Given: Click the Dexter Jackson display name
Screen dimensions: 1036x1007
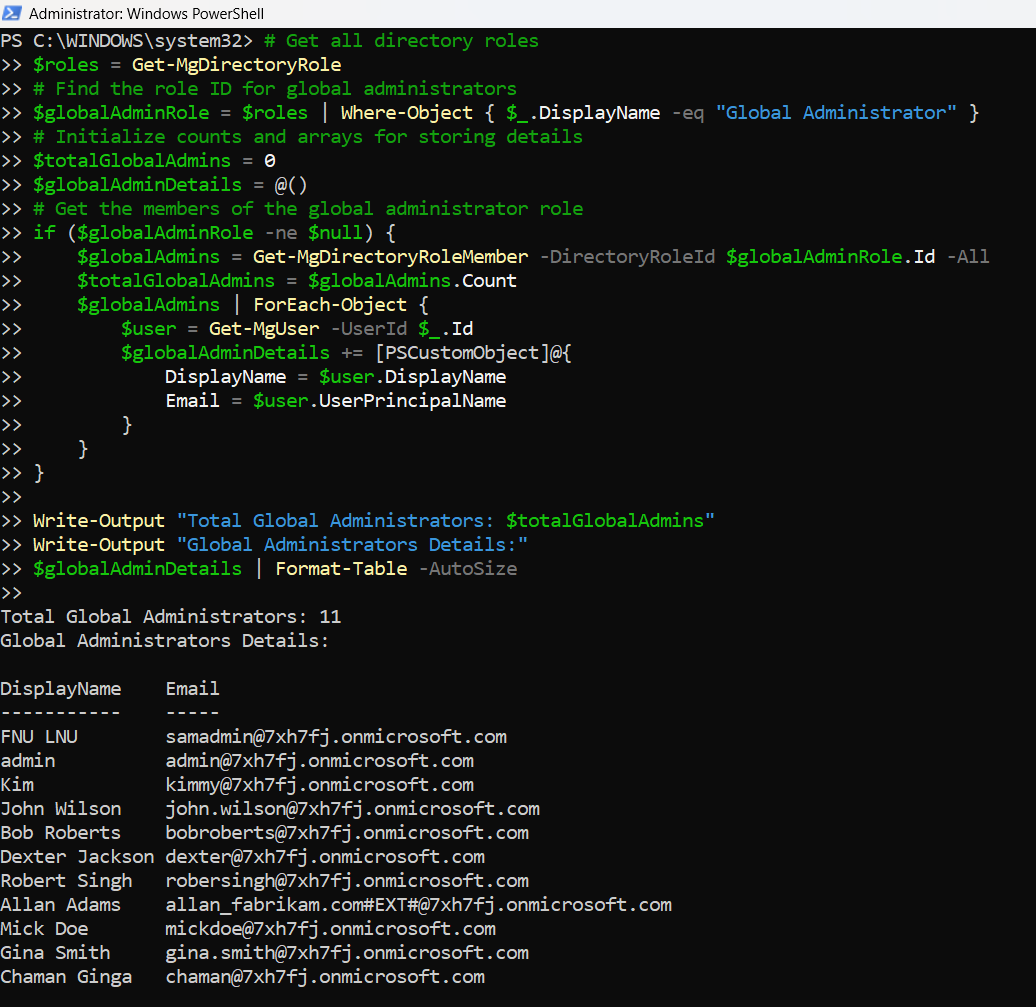Looking at the screenshot, I should [77, 857].
